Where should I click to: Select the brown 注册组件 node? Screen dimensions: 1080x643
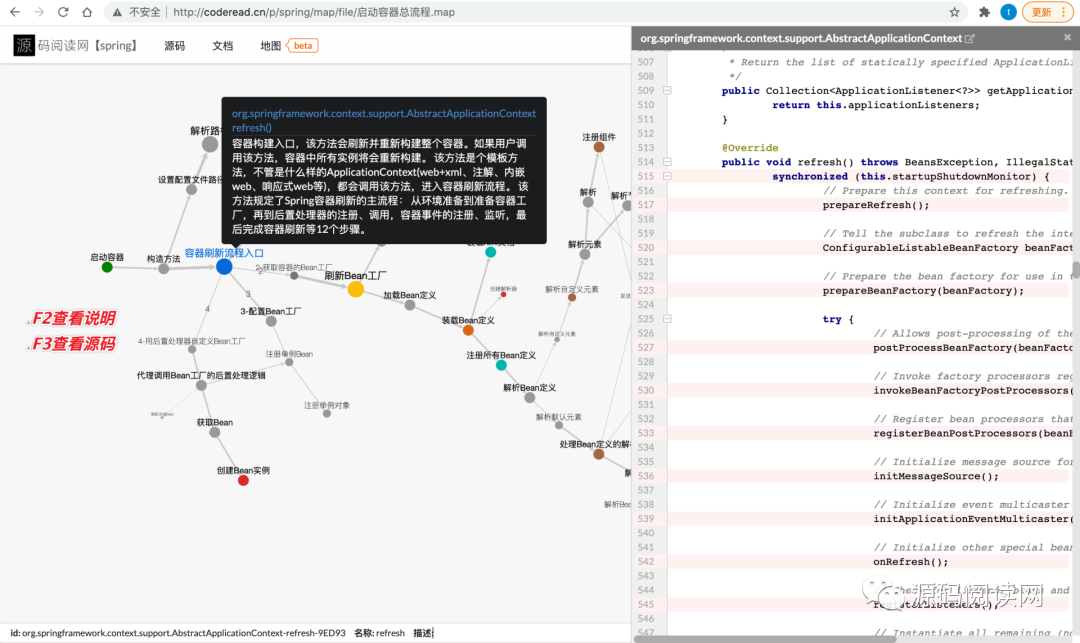coord(599,147)
